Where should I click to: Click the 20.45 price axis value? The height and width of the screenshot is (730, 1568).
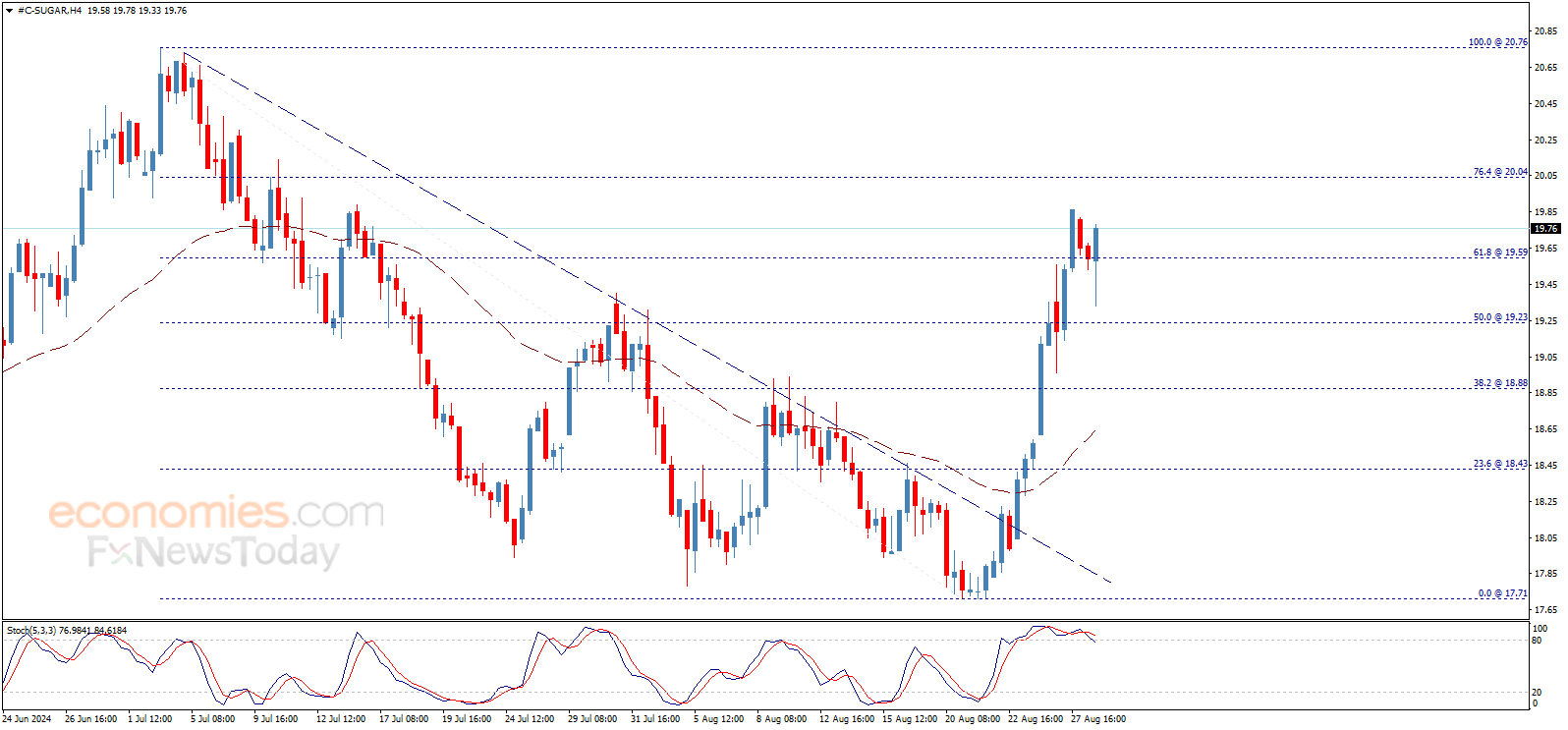[x=1545, y=104]
